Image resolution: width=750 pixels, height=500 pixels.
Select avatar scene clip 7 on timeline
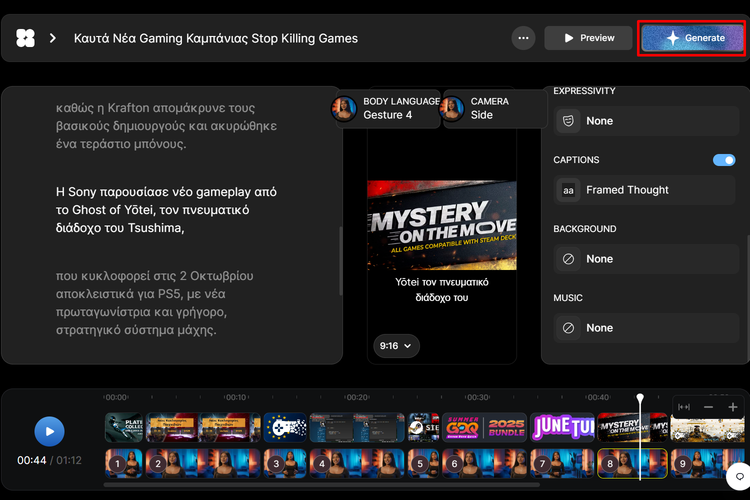click(562, 463)
